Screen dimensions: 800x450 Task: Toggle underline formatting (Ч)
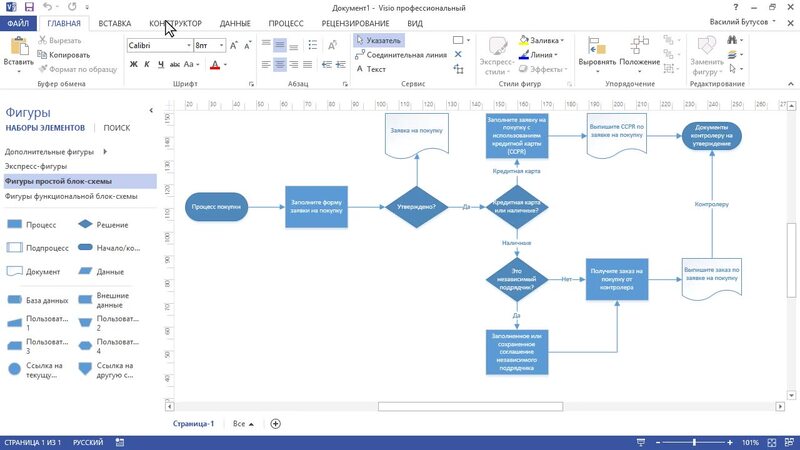161,65
